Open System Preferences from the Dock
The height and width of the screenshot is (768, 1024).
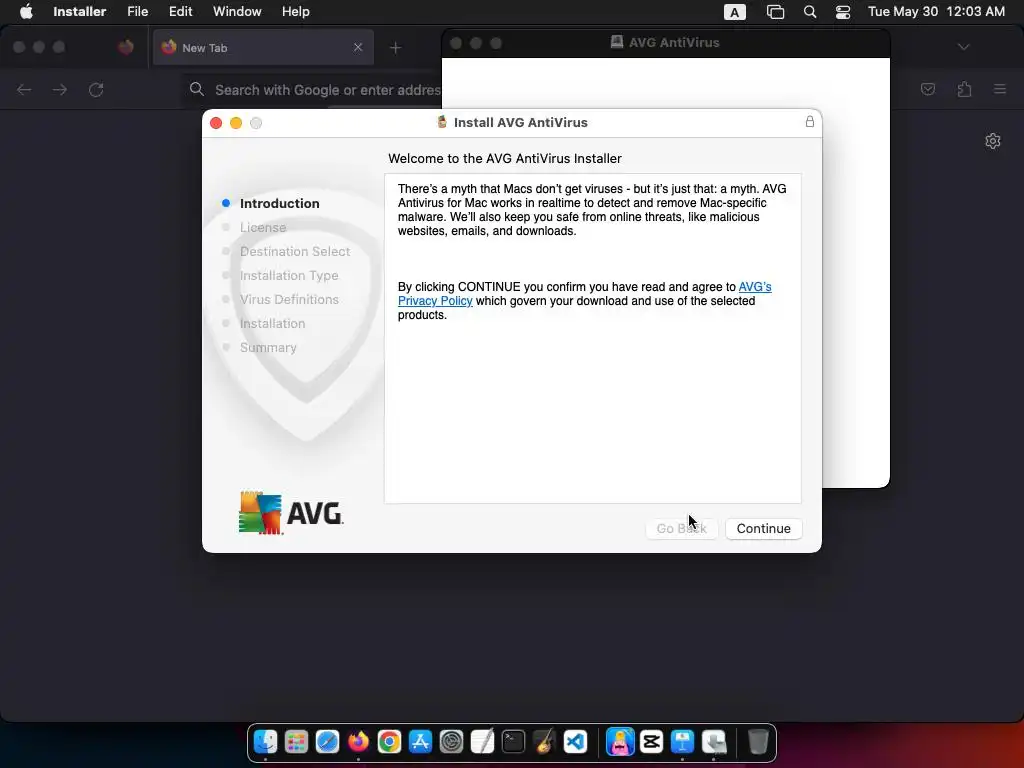click(x=451, y=742)
